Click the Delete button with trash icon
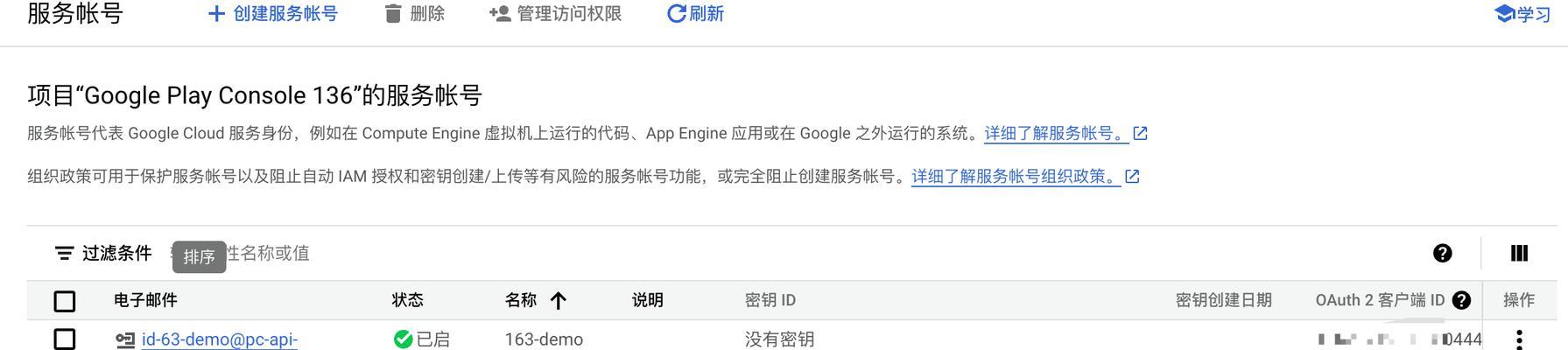Image resolution: width=1568 pixels, height=350 pixels. click(415, 14)
